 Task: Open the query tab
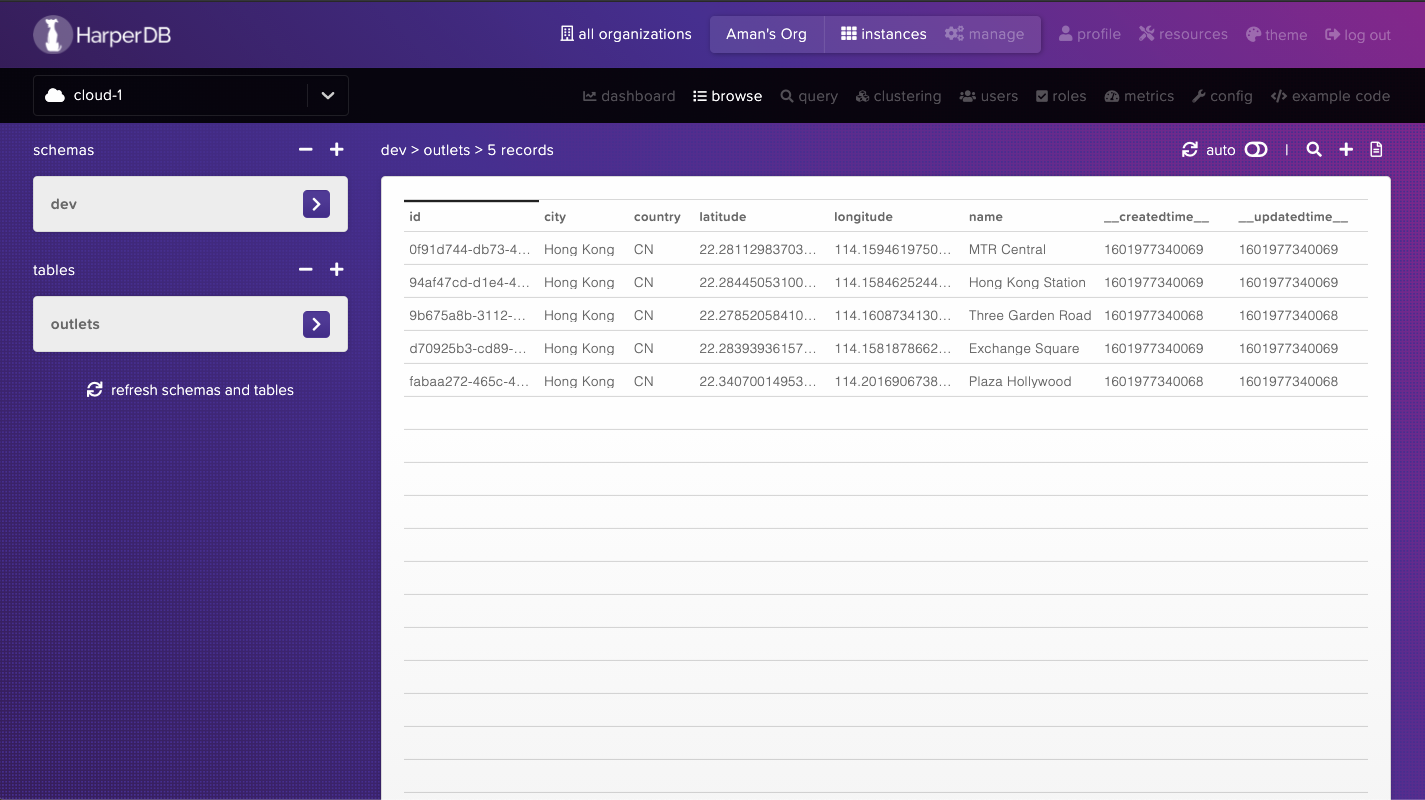[x=809, y=96]
